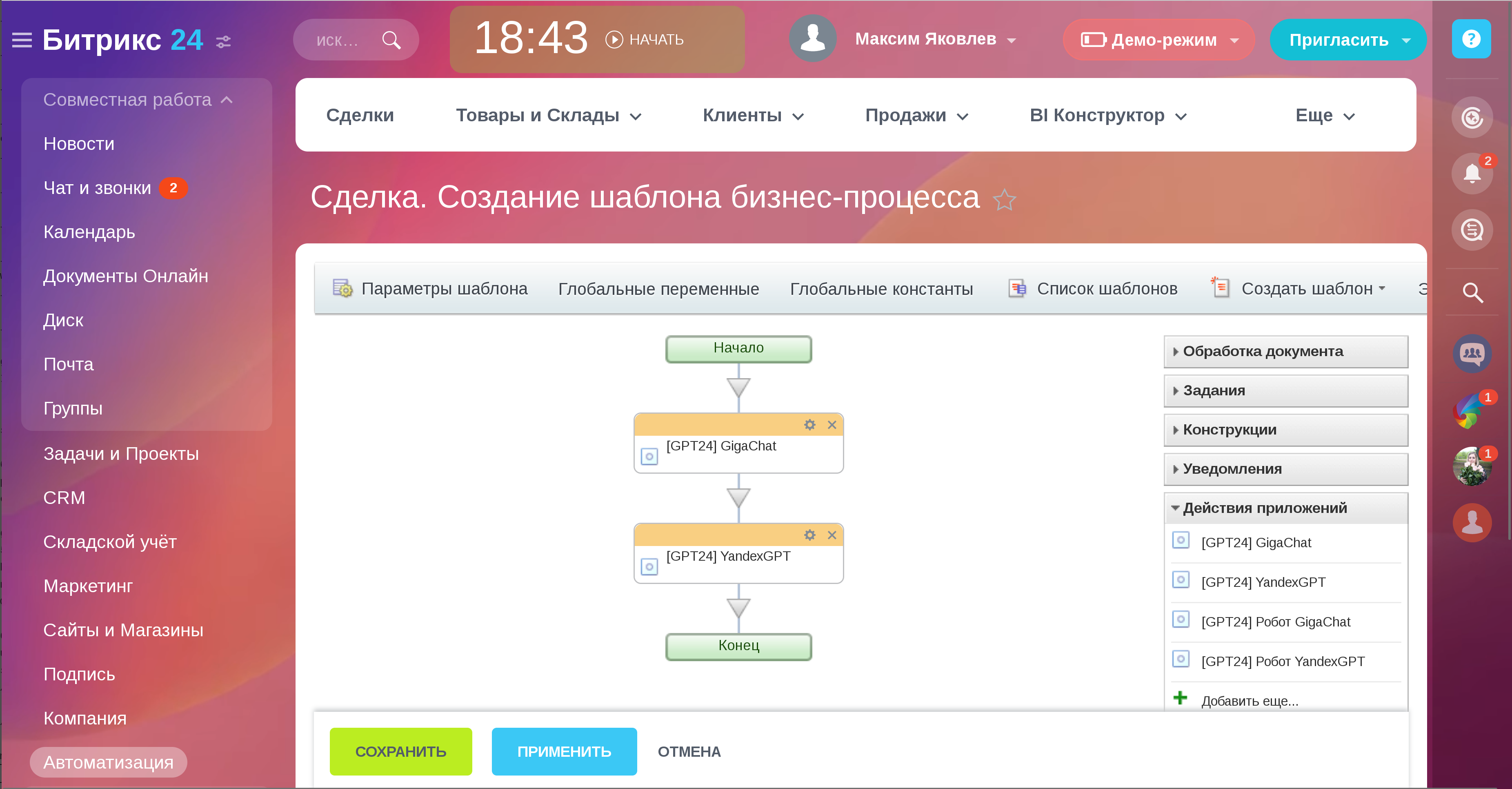Click the right sidebar search icon
Viewport: 1512px width, 789px height.
tap(1472, 292)
